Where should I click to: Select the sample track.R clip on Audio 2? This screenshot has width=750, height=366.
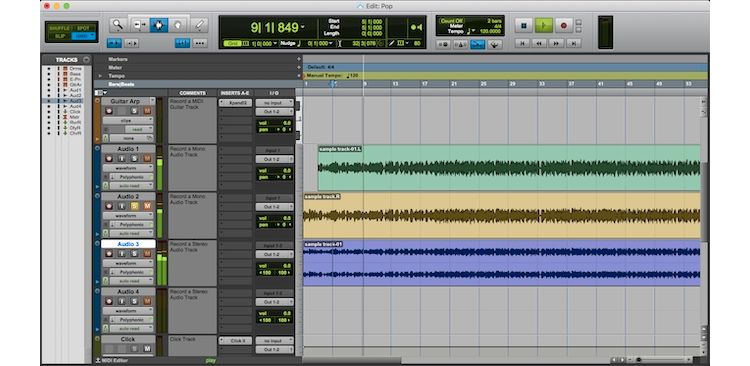pyautogui.click(x=501, y=216)
